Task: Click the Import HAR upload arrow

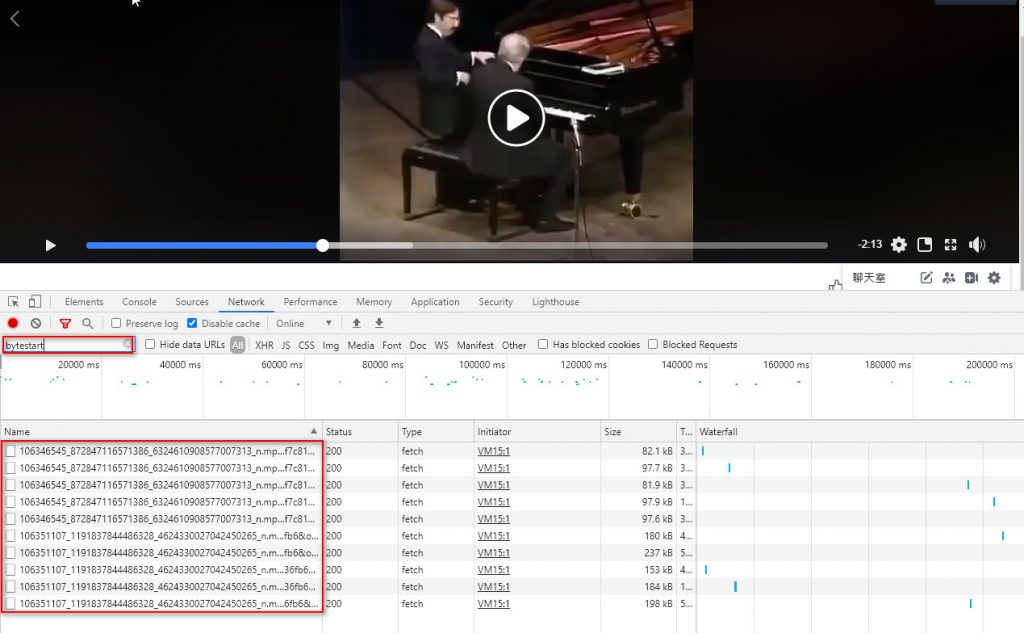Action: click(x=356, y=324)
